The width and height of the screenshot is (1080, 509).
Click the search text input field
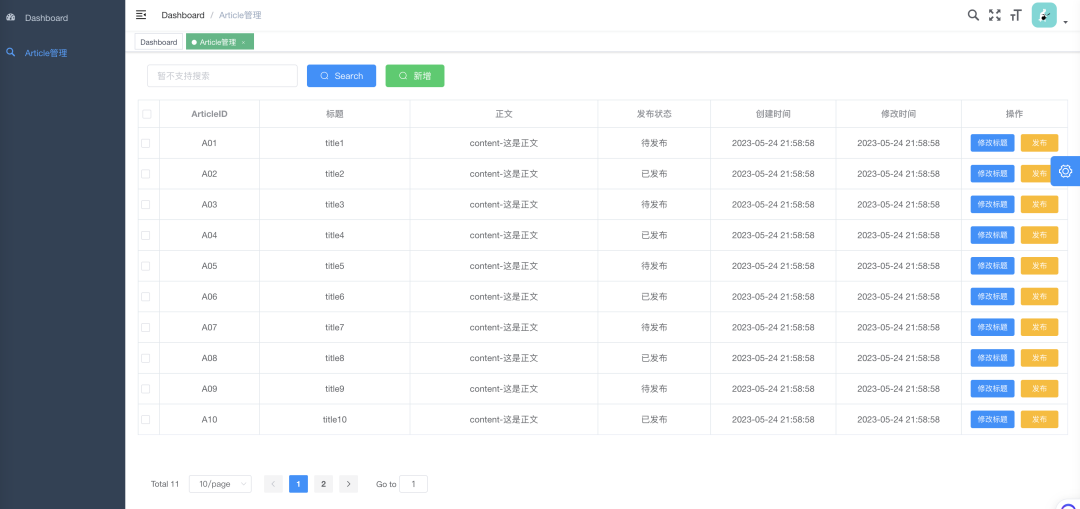click(x=222, y=76)
